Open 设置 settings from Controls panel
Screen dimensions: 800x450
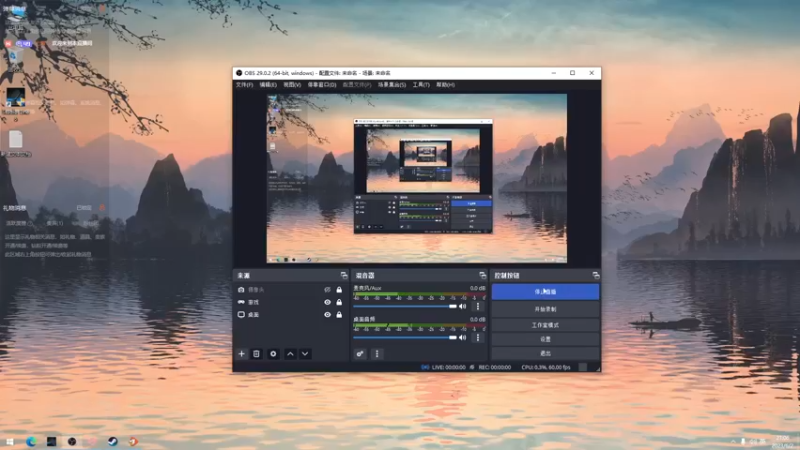(545, 339)
